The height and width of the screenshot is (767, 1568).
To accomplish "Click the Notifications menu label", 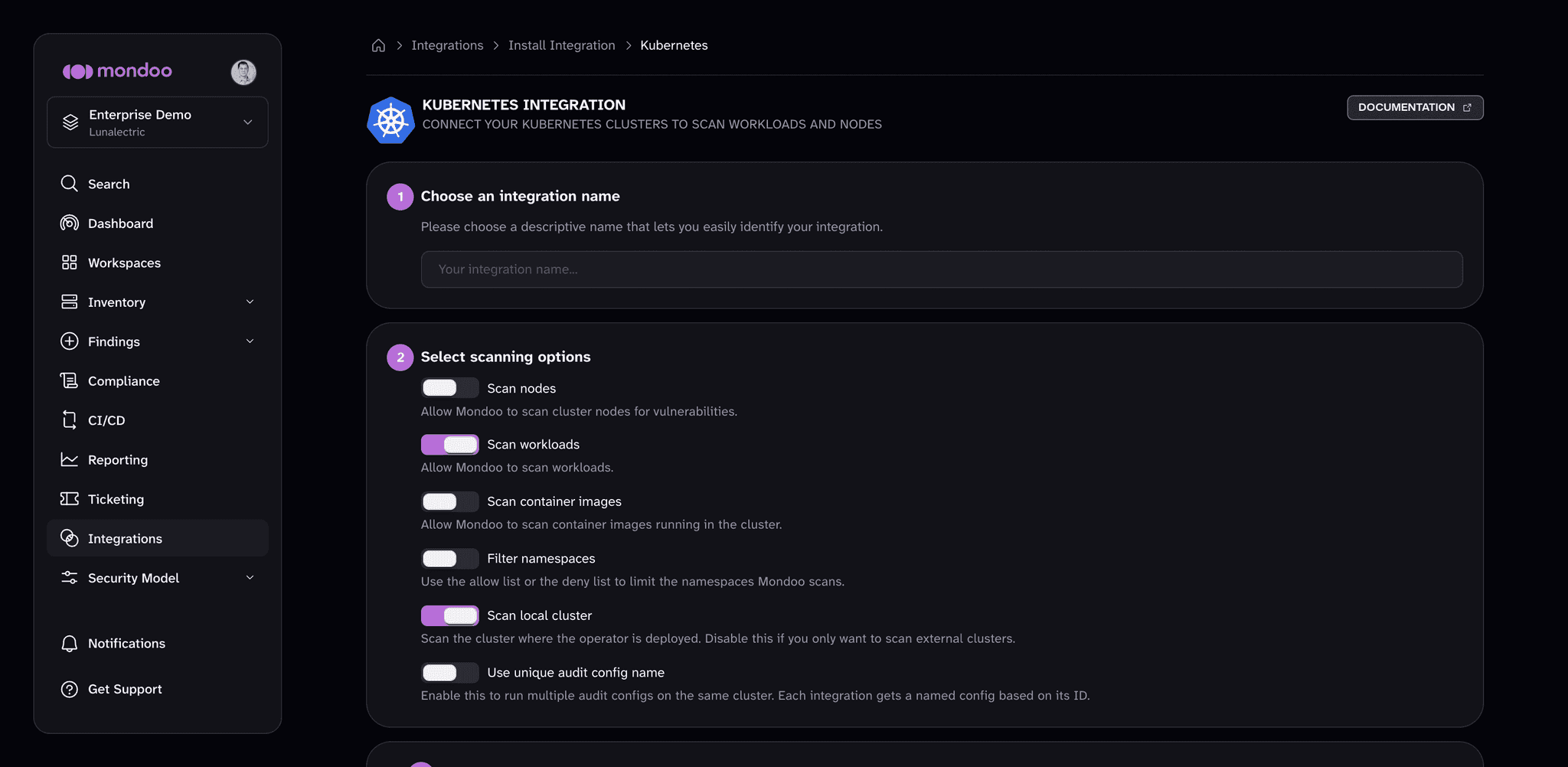I will (x=126, y=644).
